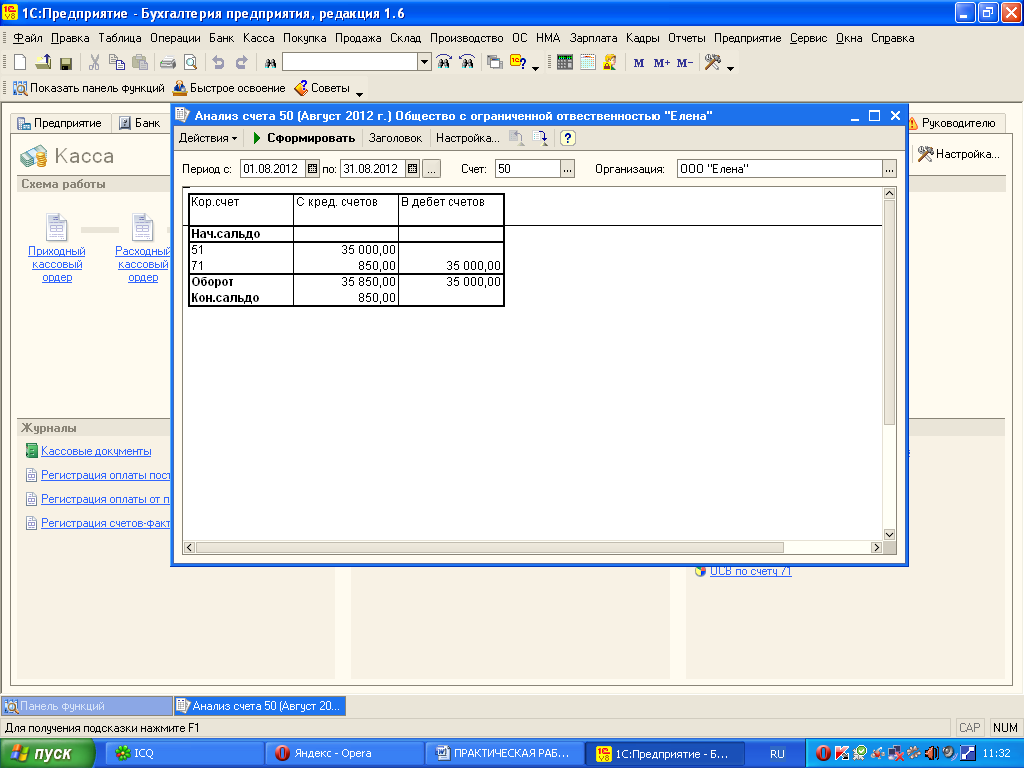Click the Undo arrow icon
1024x768 pixels.
219,63
